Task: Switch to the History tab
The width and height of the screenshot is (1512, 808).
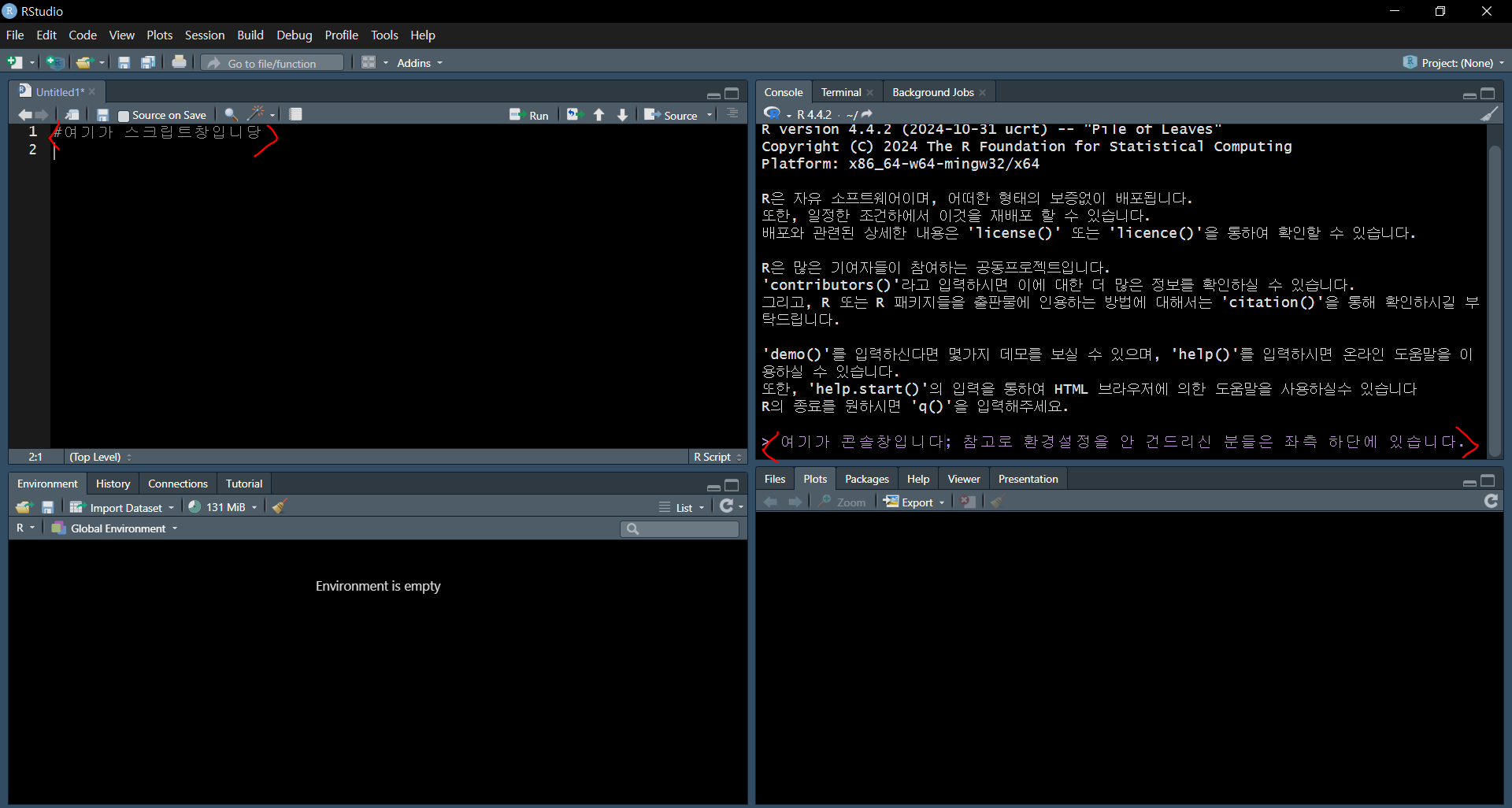Action: [113, 484]
